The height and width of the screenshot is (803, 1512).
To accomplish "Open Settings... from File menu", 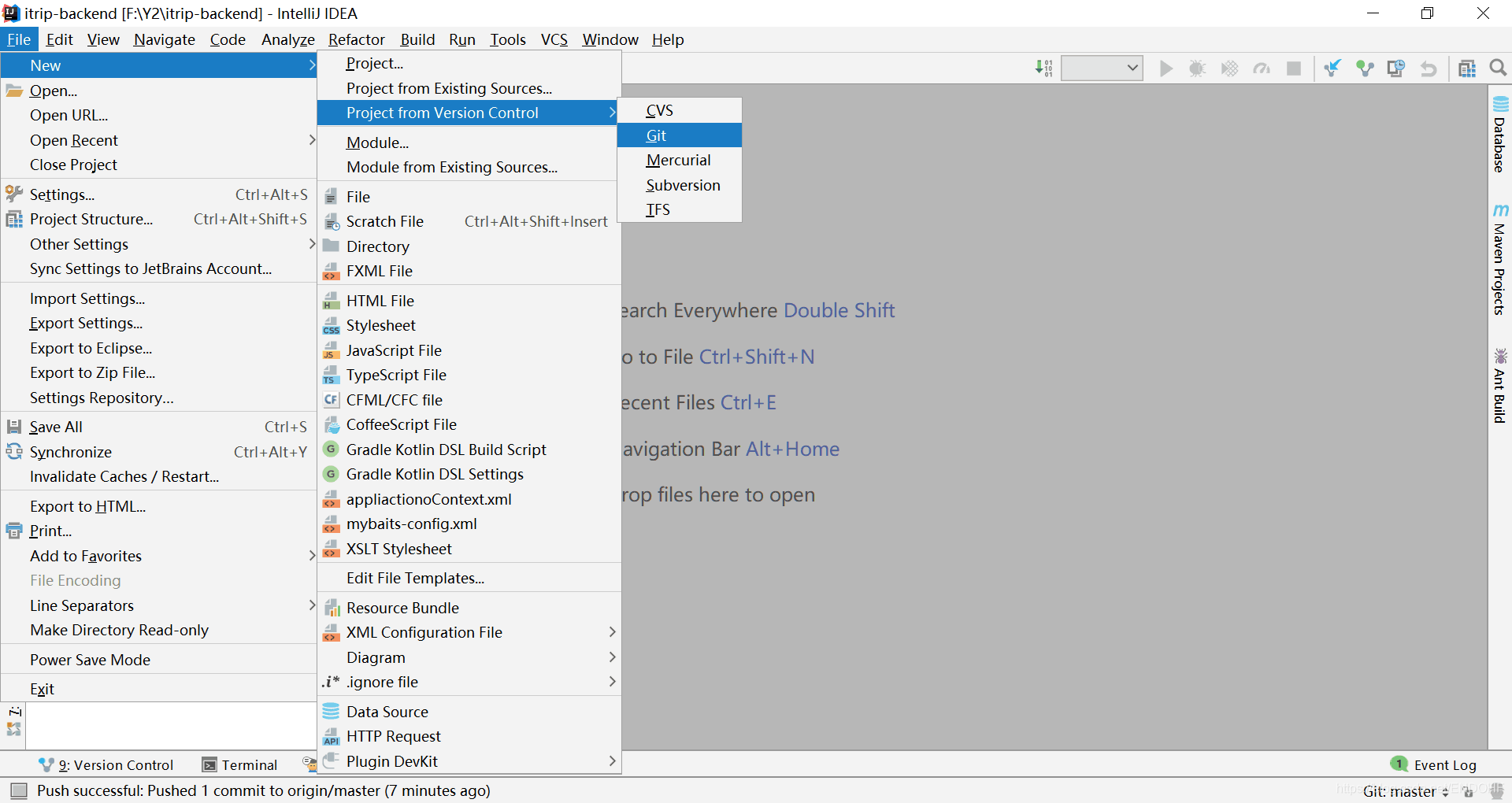I will (158, 194).
